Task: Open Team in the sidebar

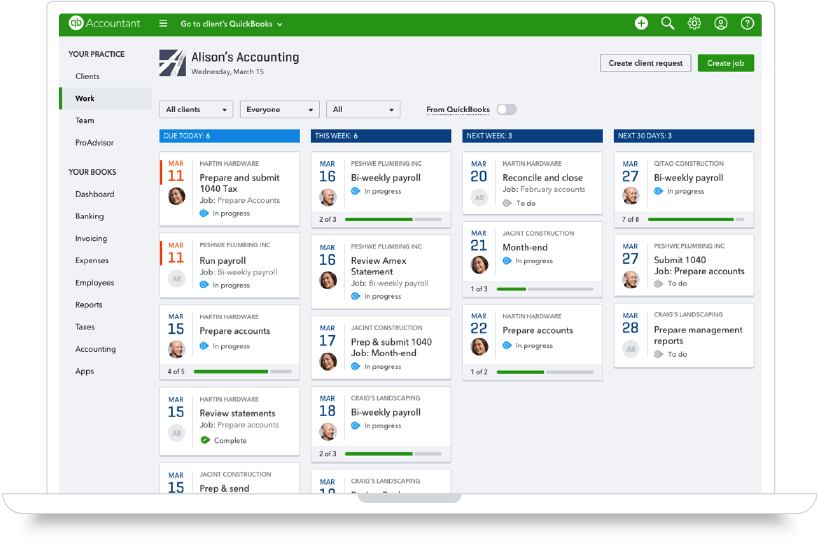Action: pyautogui.click(x=85, y=120)
